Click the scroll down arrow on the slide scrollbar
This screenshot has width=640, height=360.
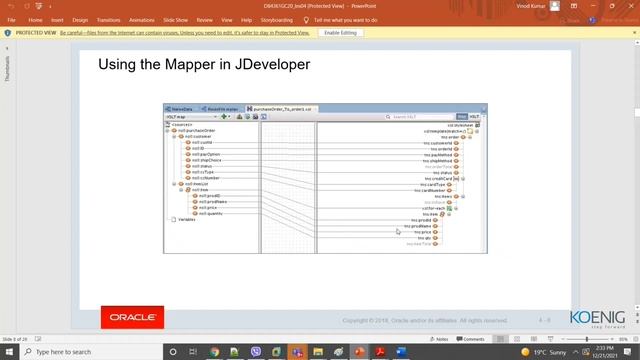(x=637, y=307)
